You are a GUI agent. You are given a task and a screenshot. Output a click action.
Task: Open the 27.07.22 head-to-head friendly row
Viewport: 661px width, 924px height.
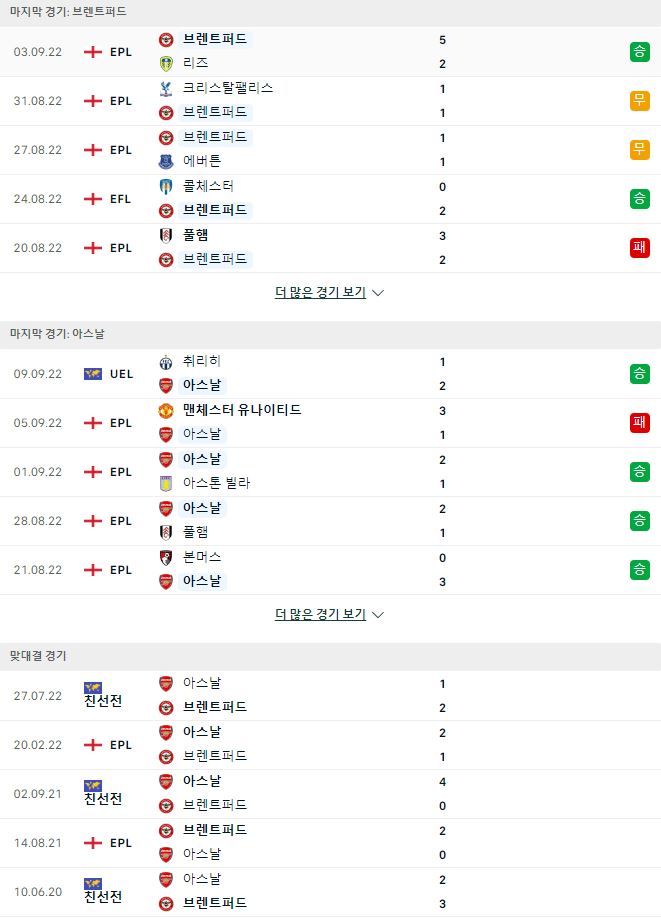(330, 695)
